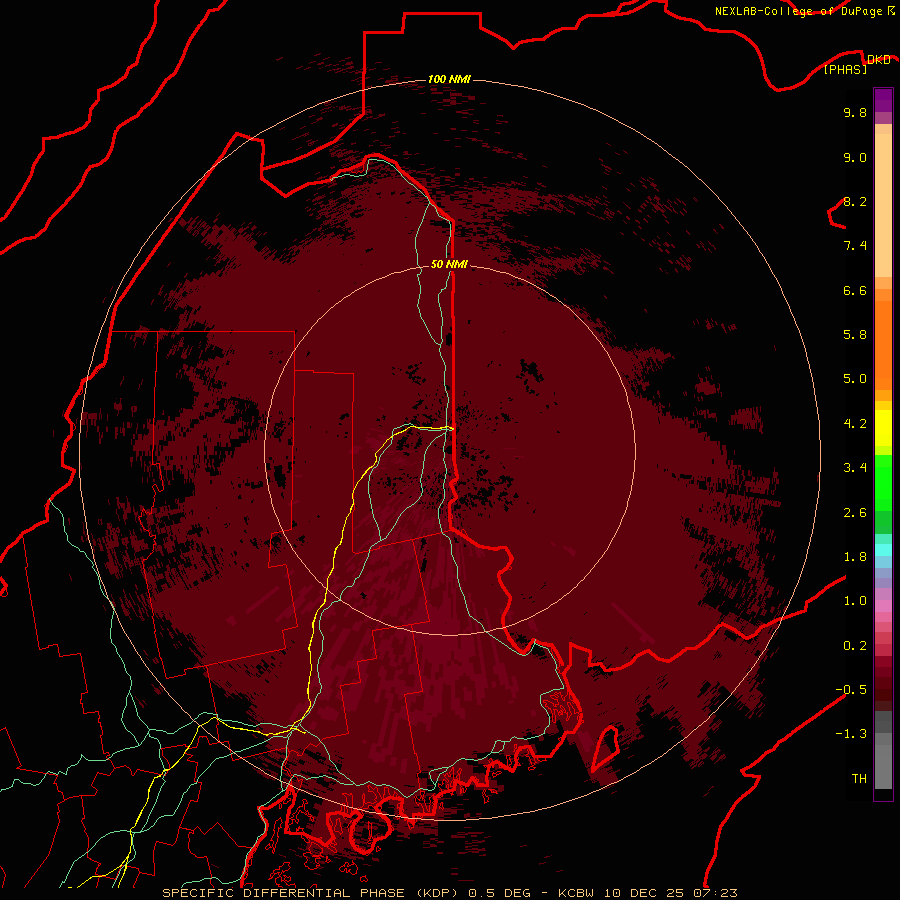Click the "6.6" scale value
Viewport: 900px width, 900px height.
tap(855, 290)
